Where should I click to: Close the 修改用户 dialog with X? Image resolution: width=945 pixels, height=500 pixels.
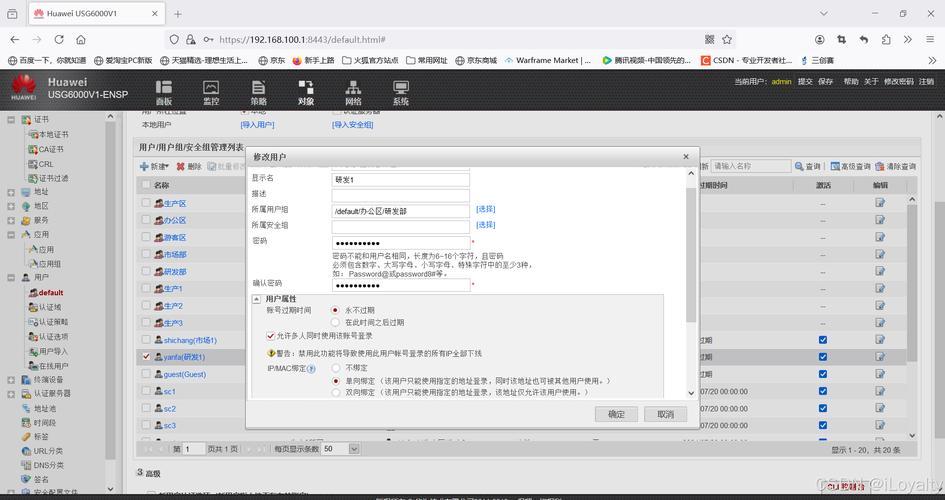(686, 157)
